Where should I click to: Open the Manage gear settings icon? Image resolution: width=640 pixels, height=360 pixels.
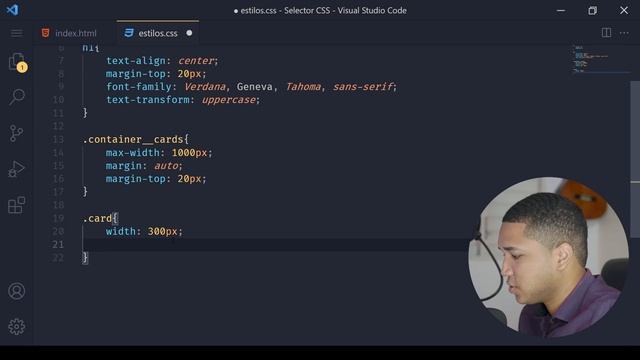(16, 327)
